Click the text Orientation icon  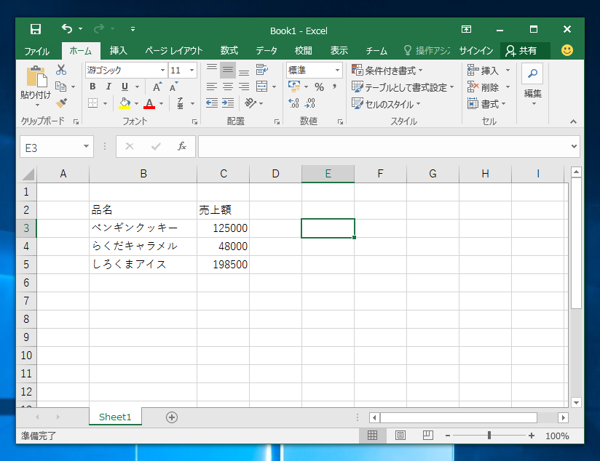(x=251, y=103)
